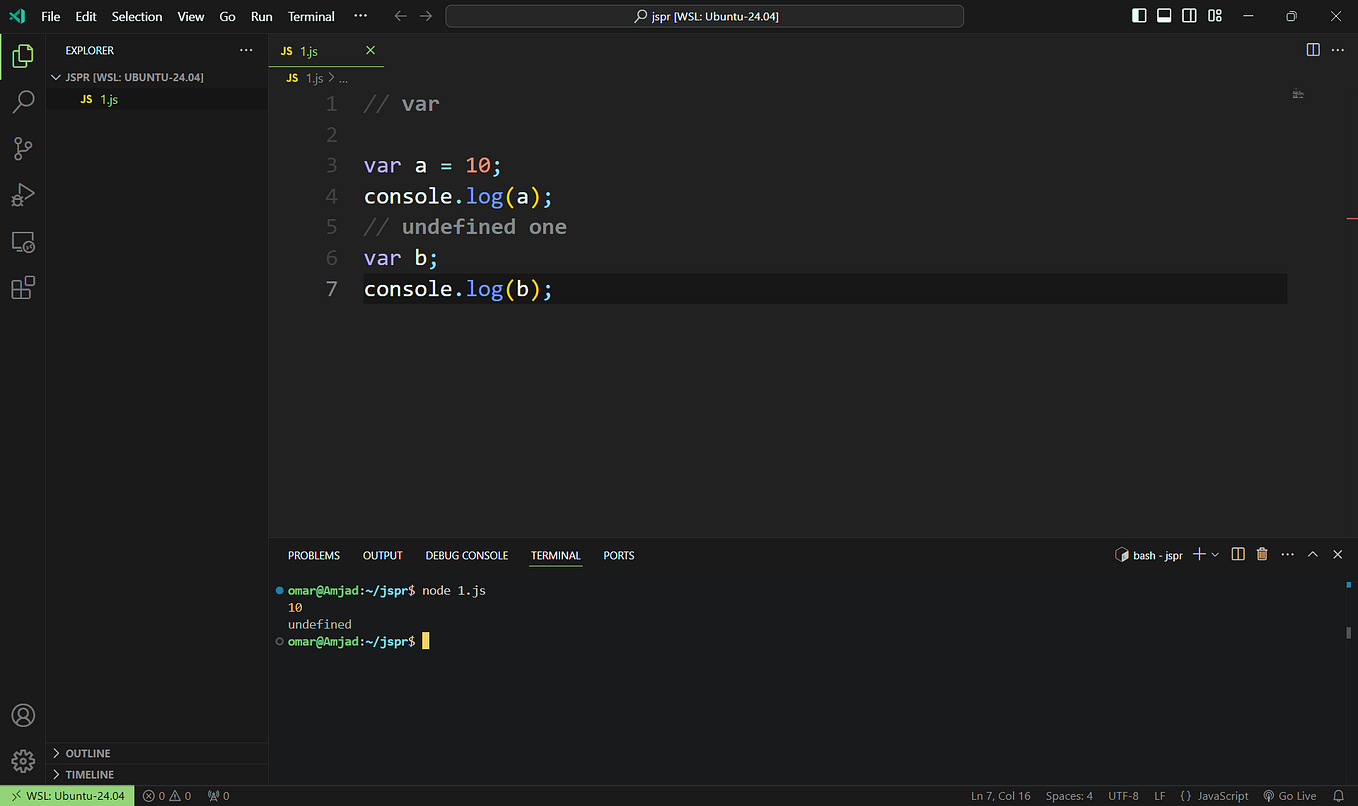Click the jspr command center search box
1358x806 pixels.
704,16
